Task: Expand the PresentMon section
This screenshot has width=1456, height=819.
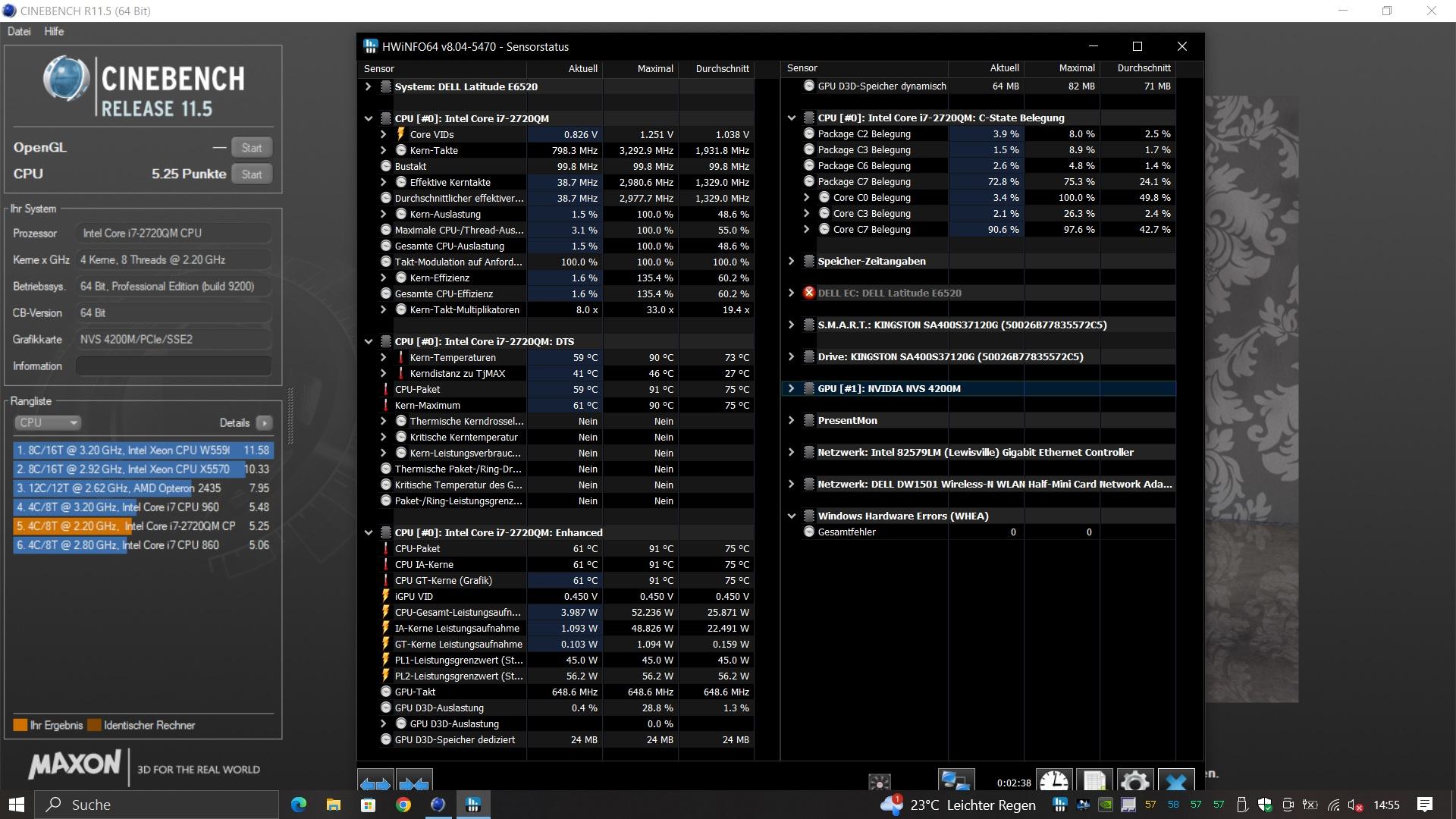Action: [791, 420]
